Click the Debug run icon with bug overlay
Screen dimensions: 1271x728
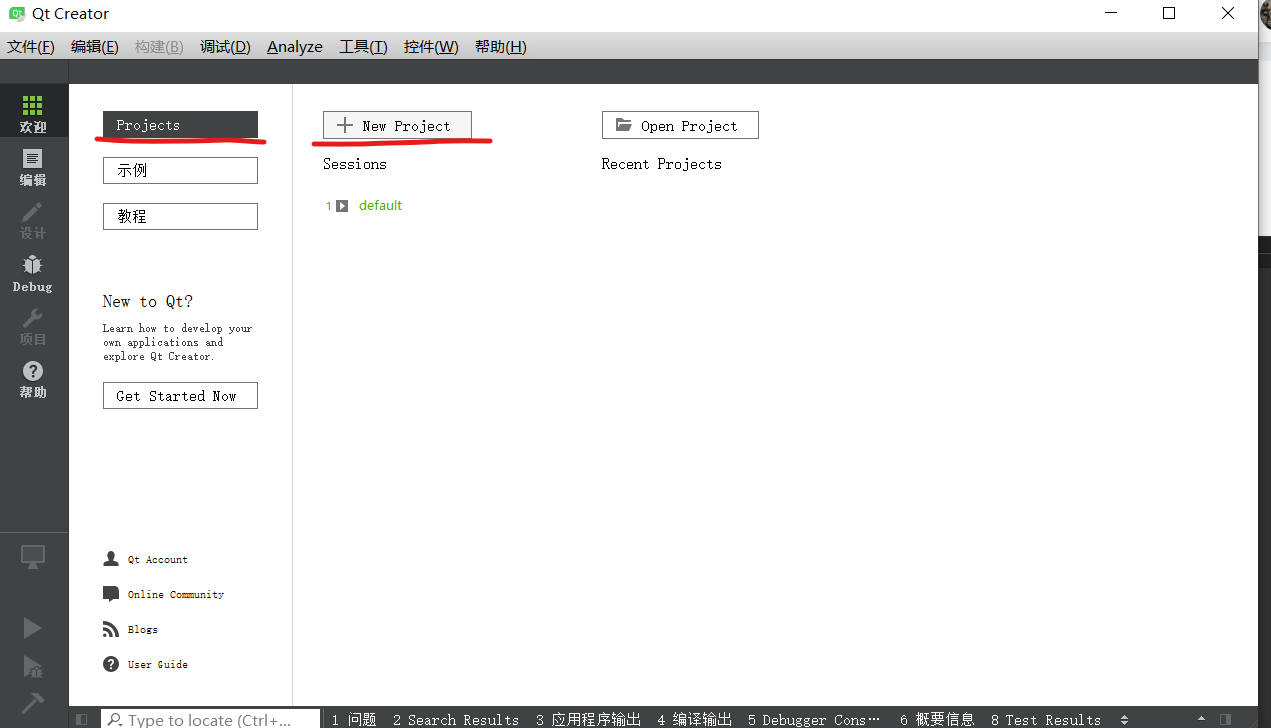pos(32,665)
